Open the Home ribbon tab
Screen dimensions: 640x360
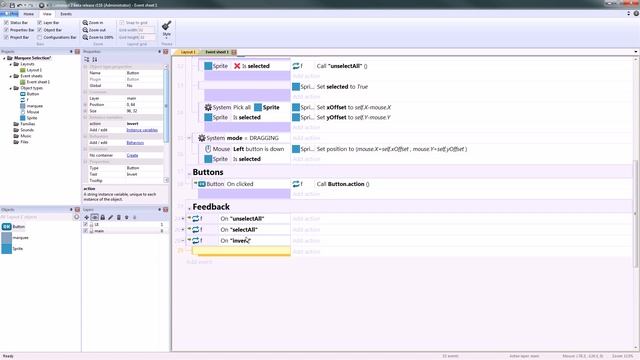[29, 14]
